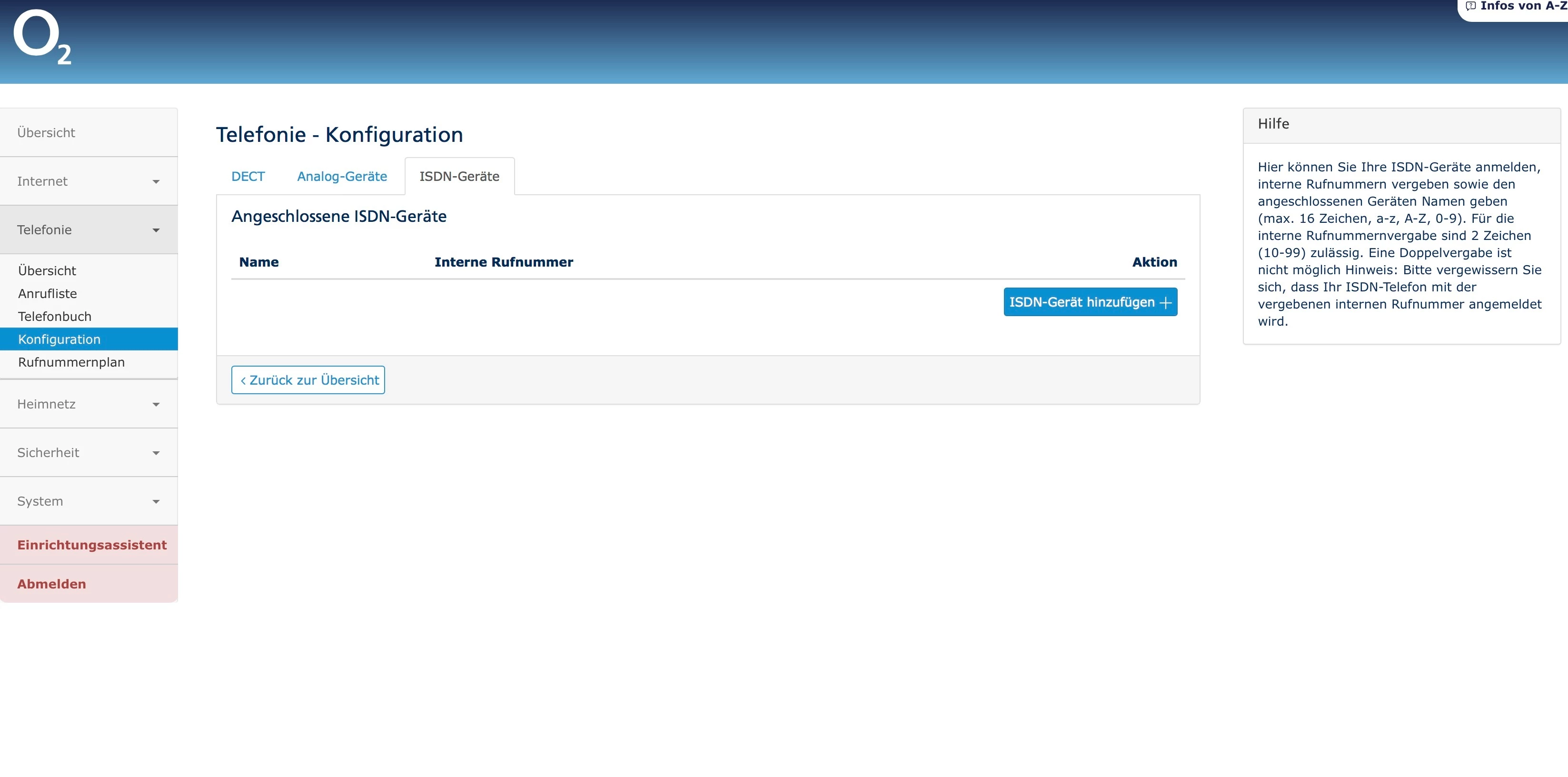
Task: Open Anrufliste in Telefonie submenu
Action: 48,293
